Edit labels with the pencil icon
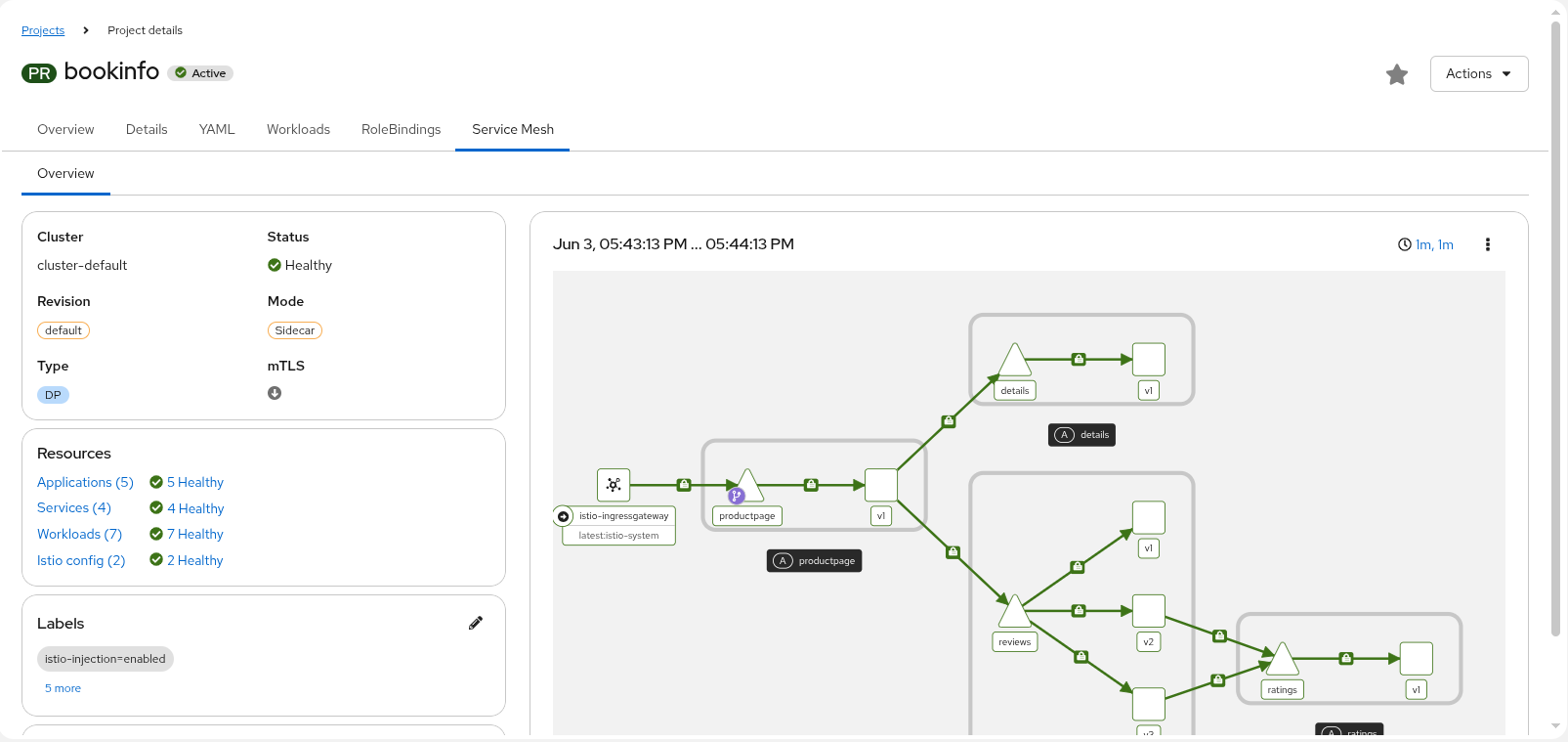 coord(476,623)
